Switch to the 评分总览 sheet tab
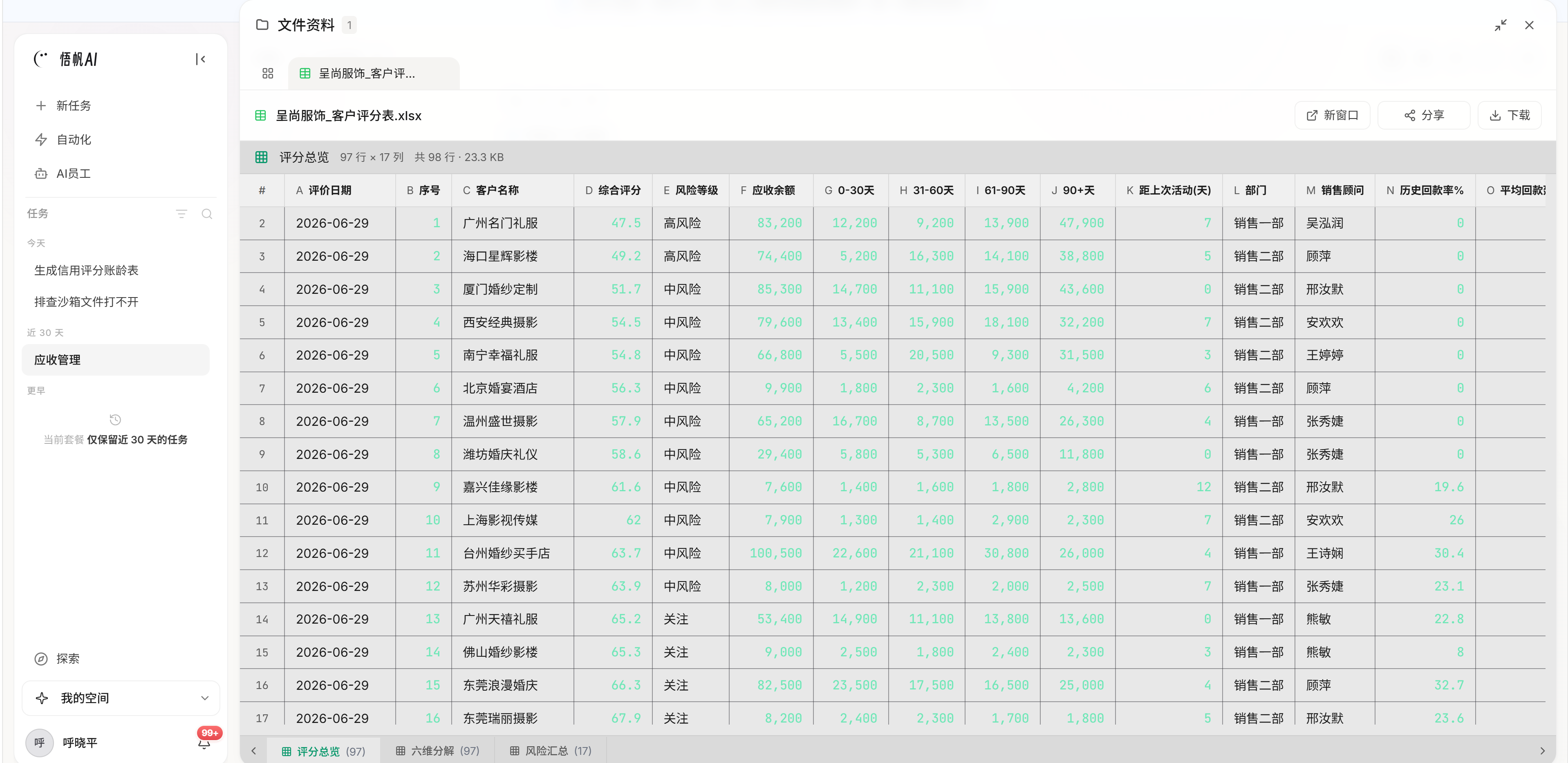 pyautogui.click(x=323, y=751)
